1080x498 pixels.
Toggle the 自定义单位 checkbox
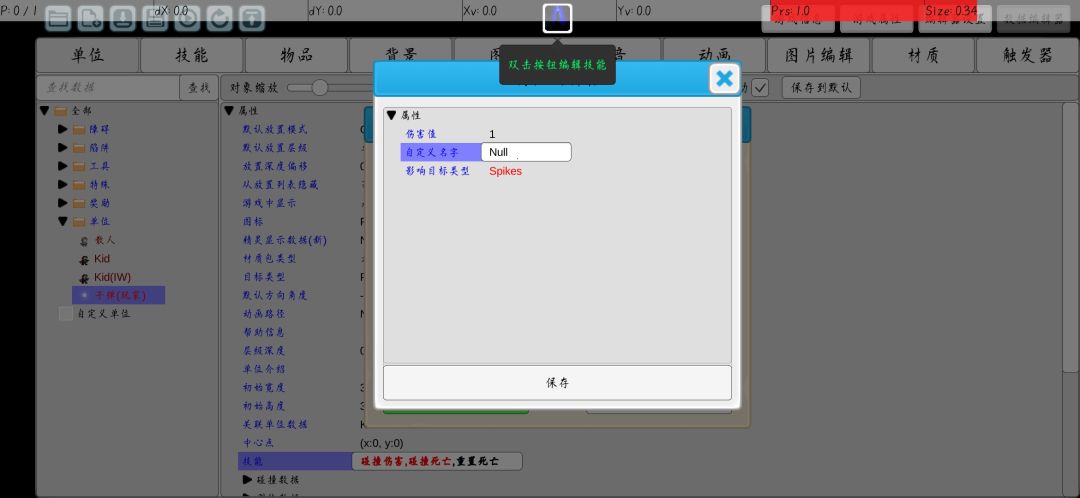tap(65, 313)
